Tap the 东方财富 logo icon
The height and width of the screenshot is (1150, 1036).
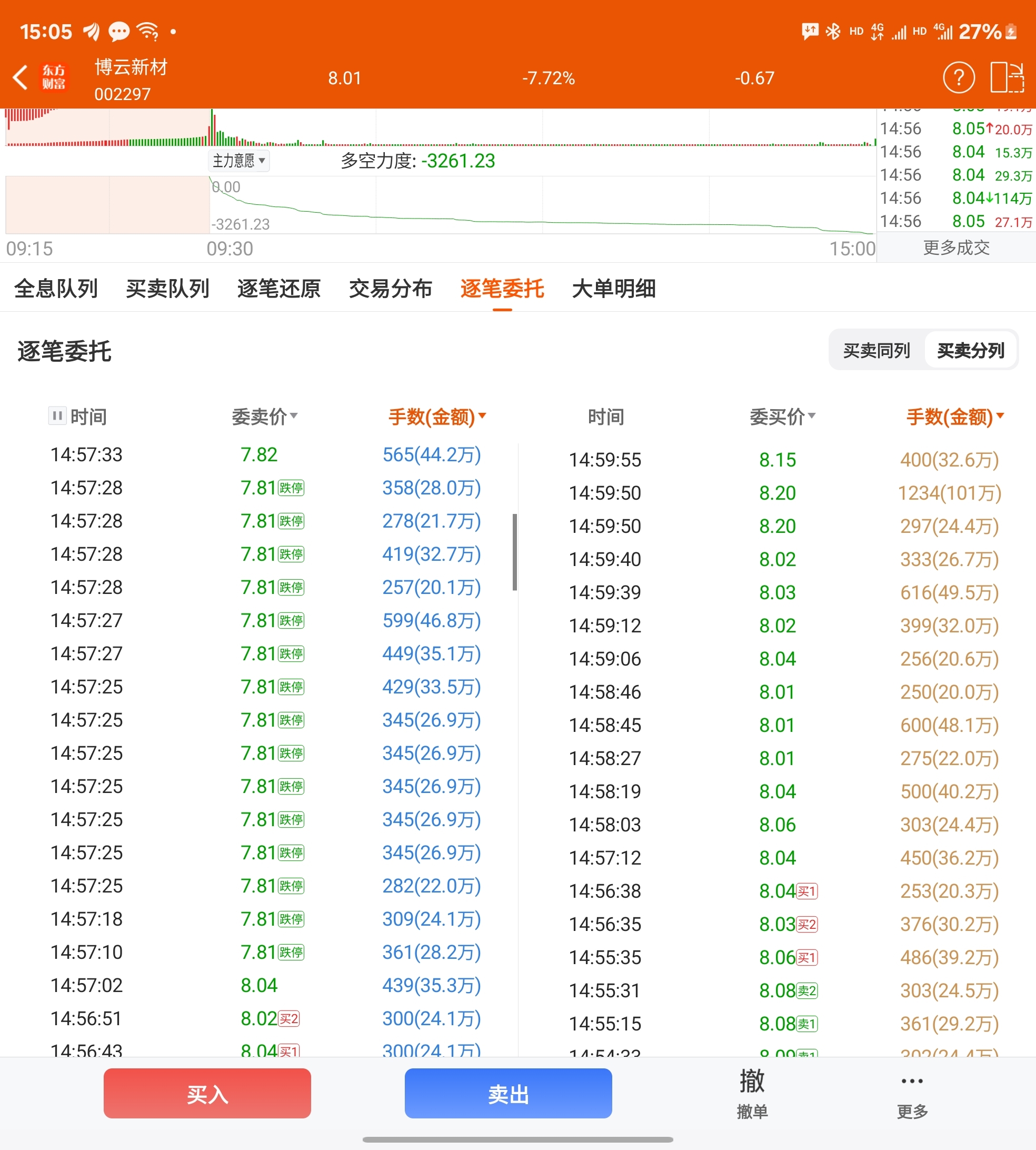54,77
